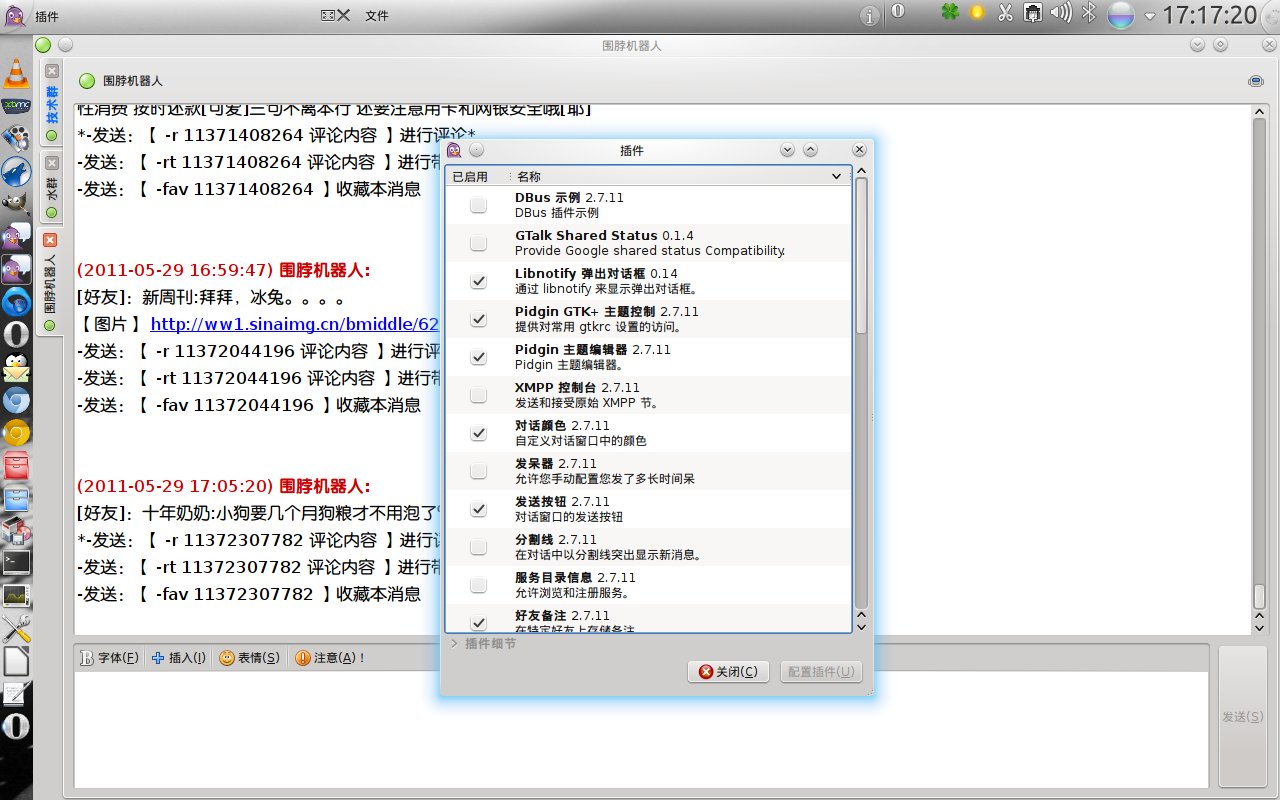
Task: Click the message input text area
Action: (643, 729)
